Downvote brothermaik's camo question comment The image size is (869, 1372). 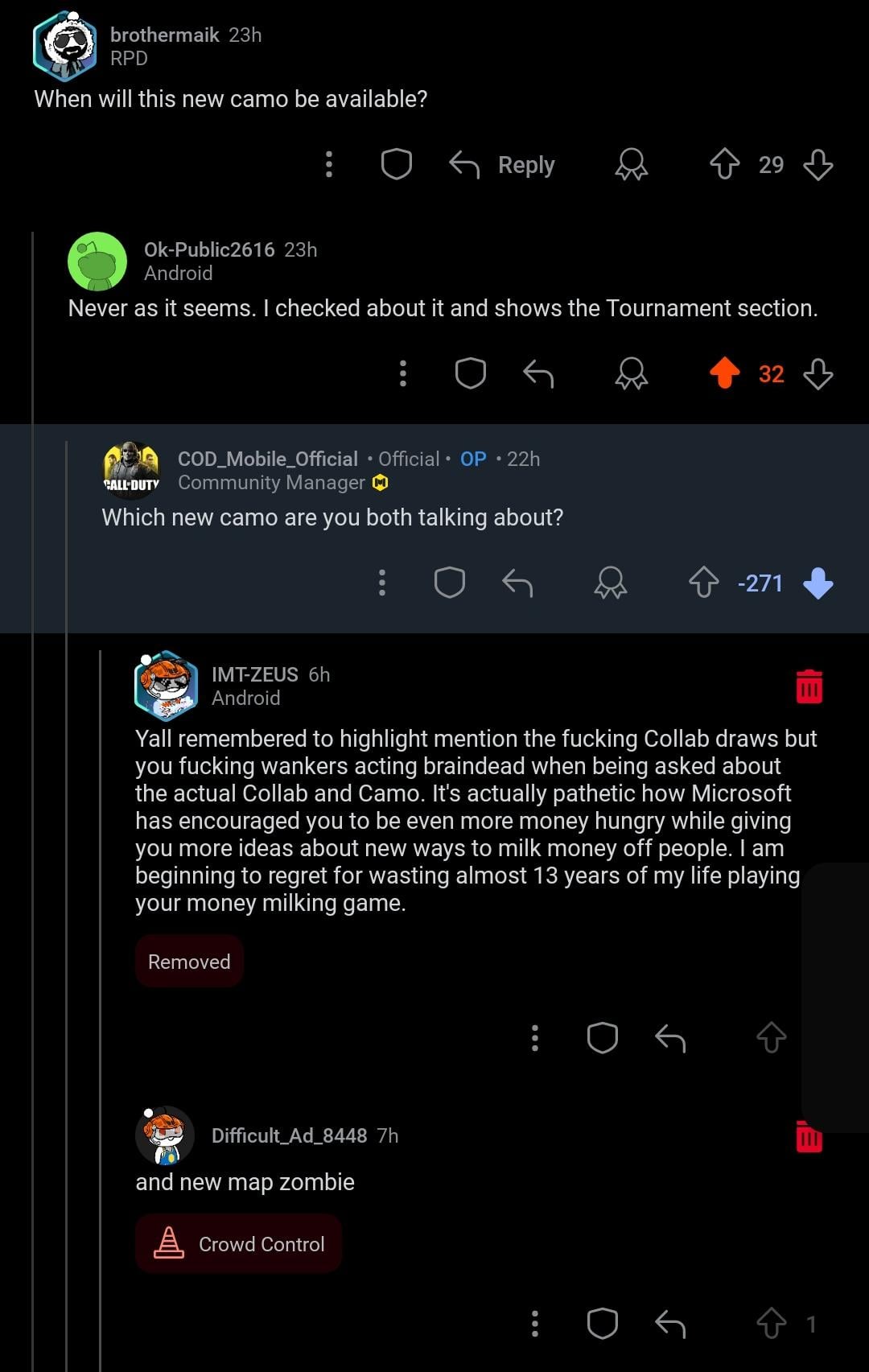[818, 164]
